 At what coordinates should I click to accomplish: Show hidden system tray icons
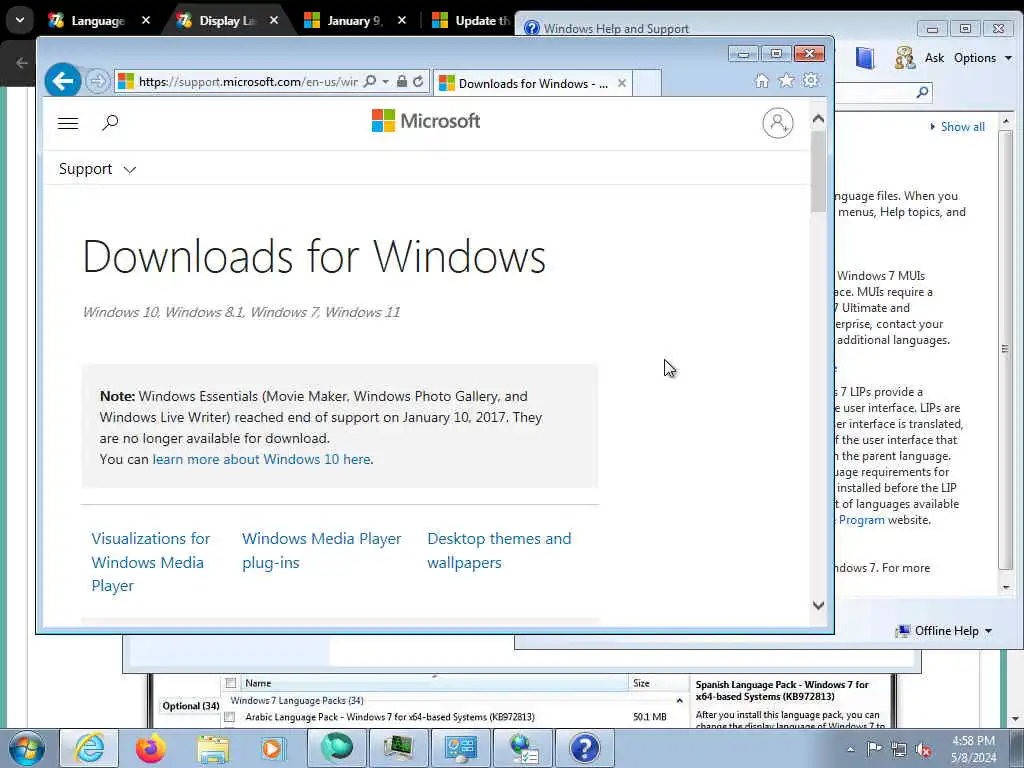[850, 749]
